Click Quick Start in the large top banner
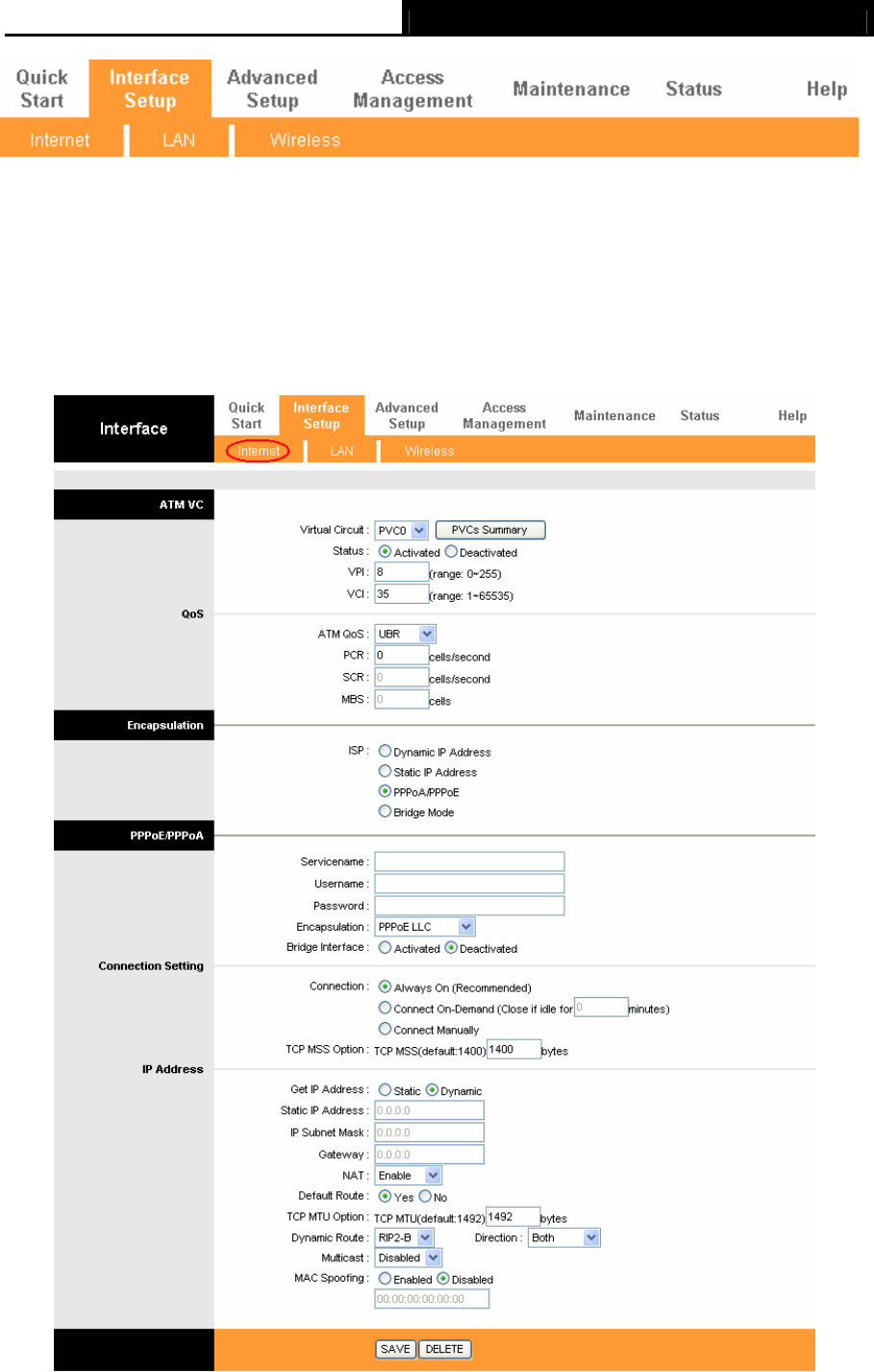Image resolution: width=874 pixels, height=1372 pixels. coord(42,89)
